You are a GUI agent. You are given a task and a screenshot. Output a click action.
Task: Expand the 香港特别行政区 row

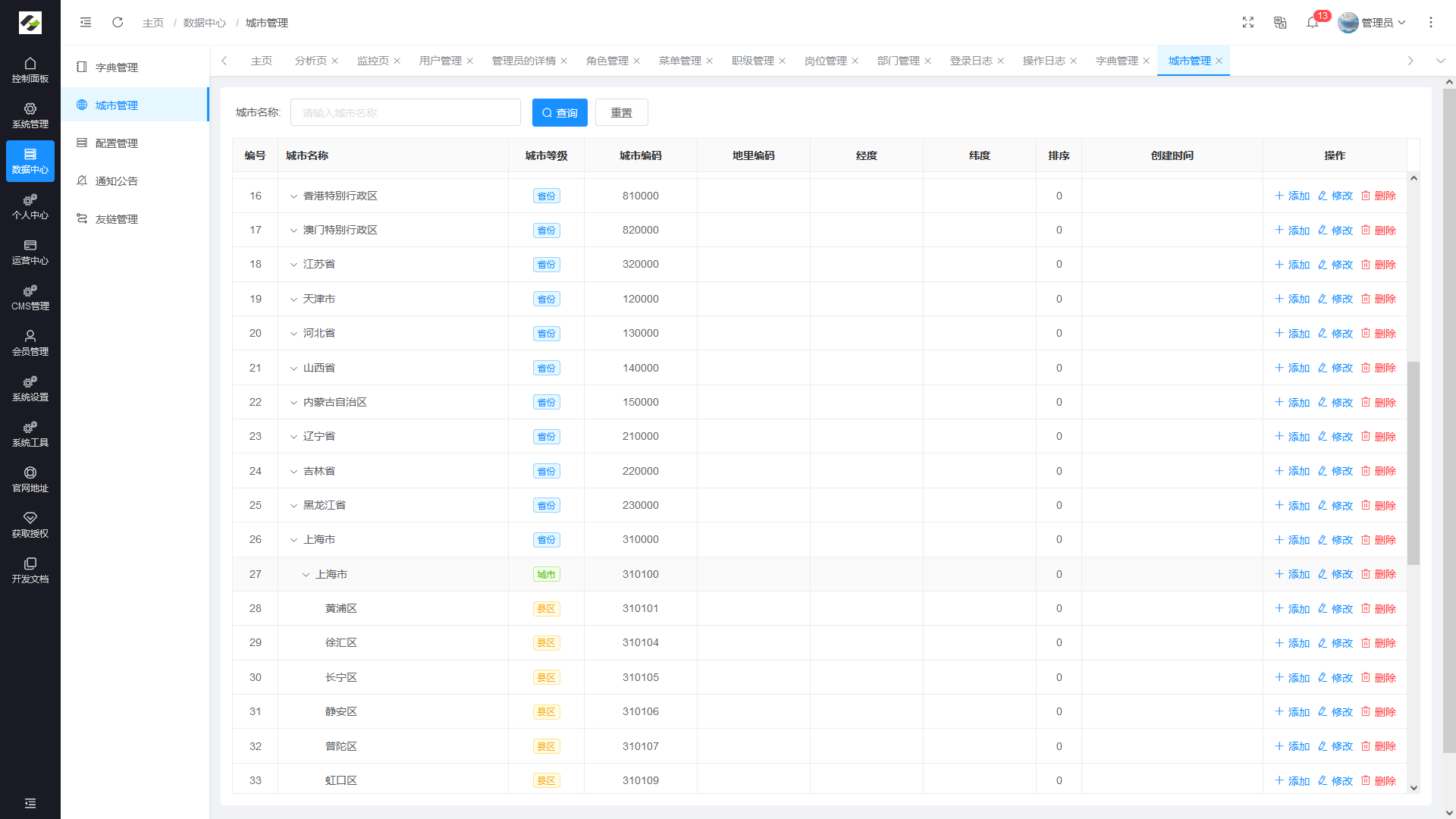(293, 196)
